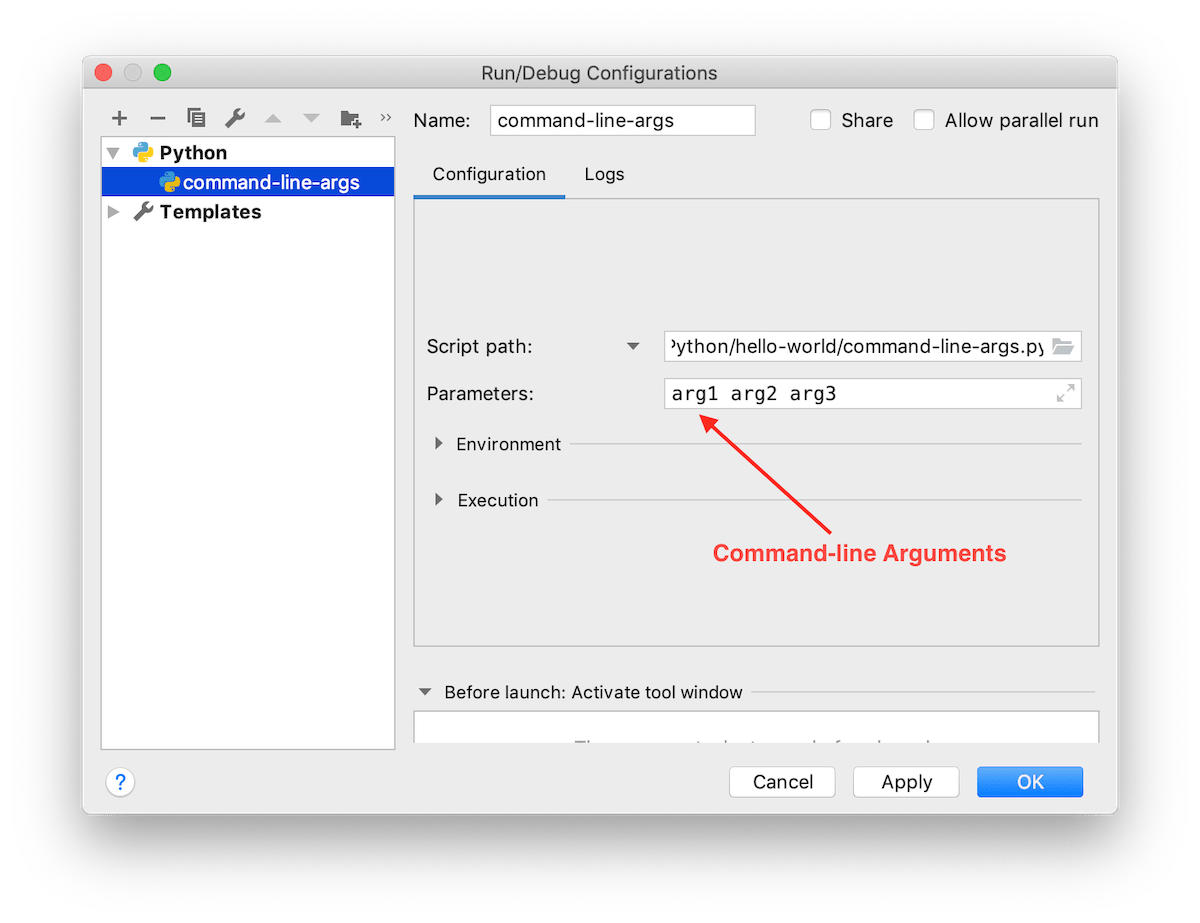Copy the configuration with the duplicate icon
This screenshot has height=923, width=1200.
click(x=196, y=118)
